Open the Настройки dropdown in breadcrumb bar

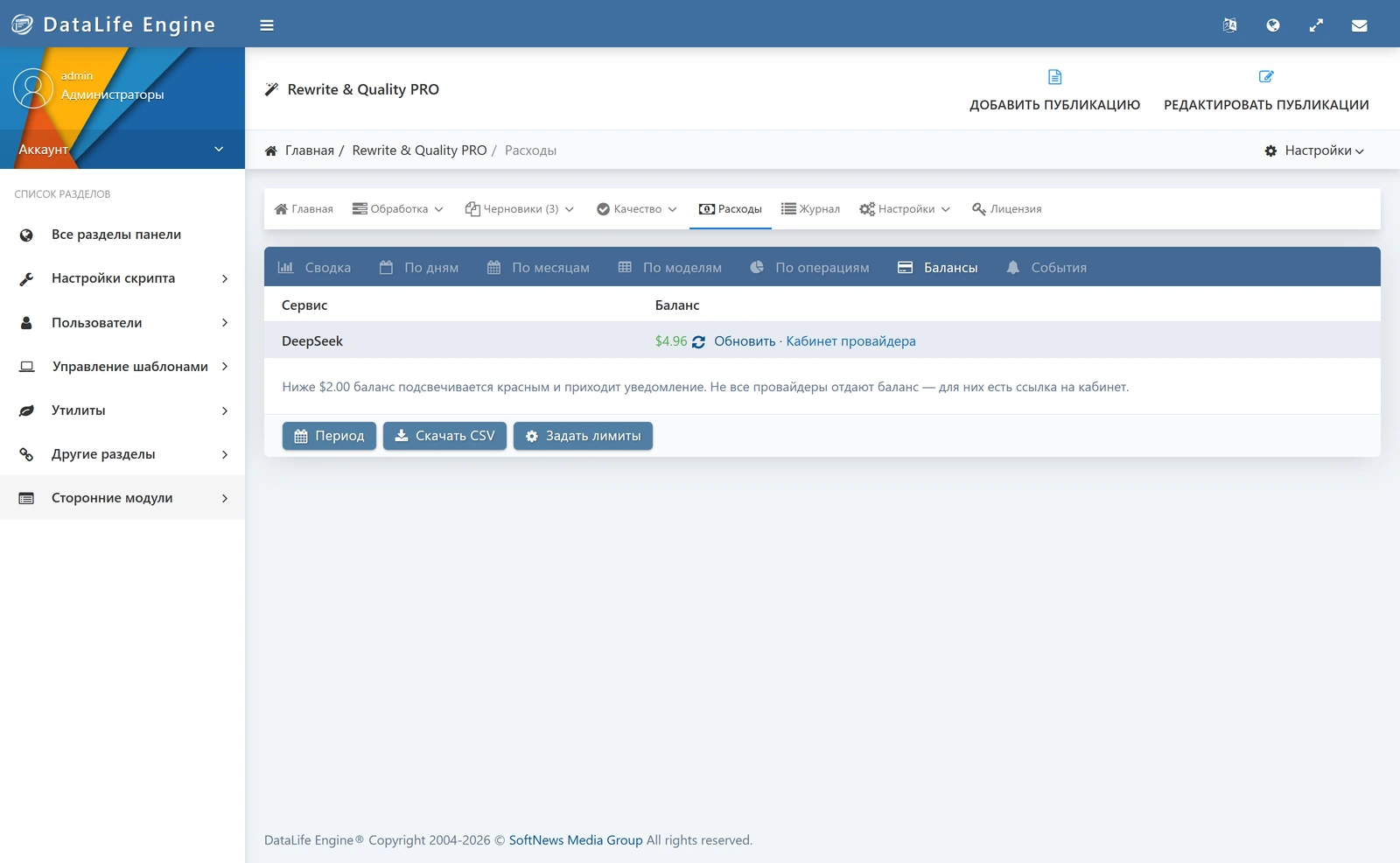tap(1314, 151)
